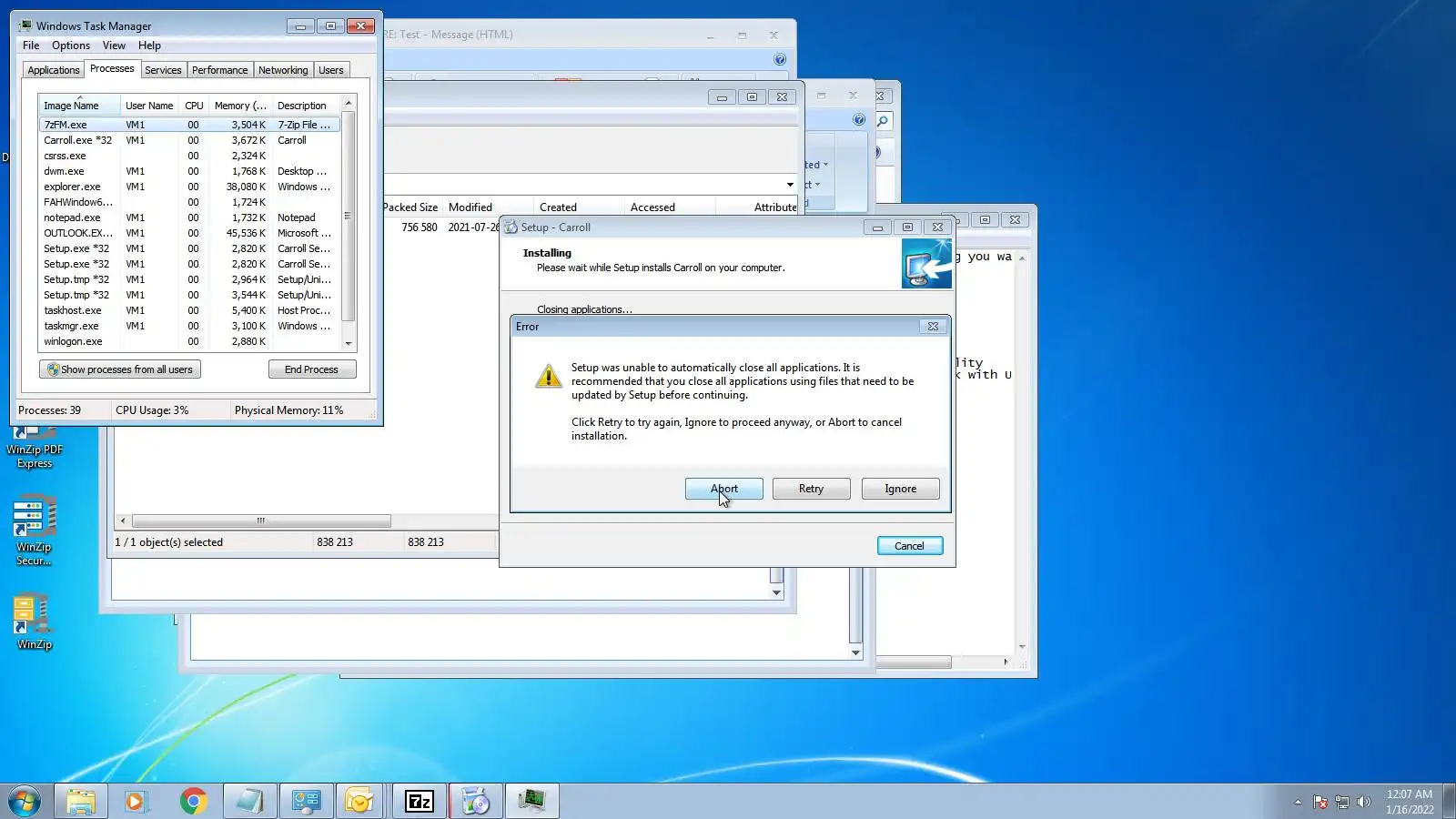Click Show processes from all users
The height and width of the screenshot is (819, 1456).
coord(120,369)
